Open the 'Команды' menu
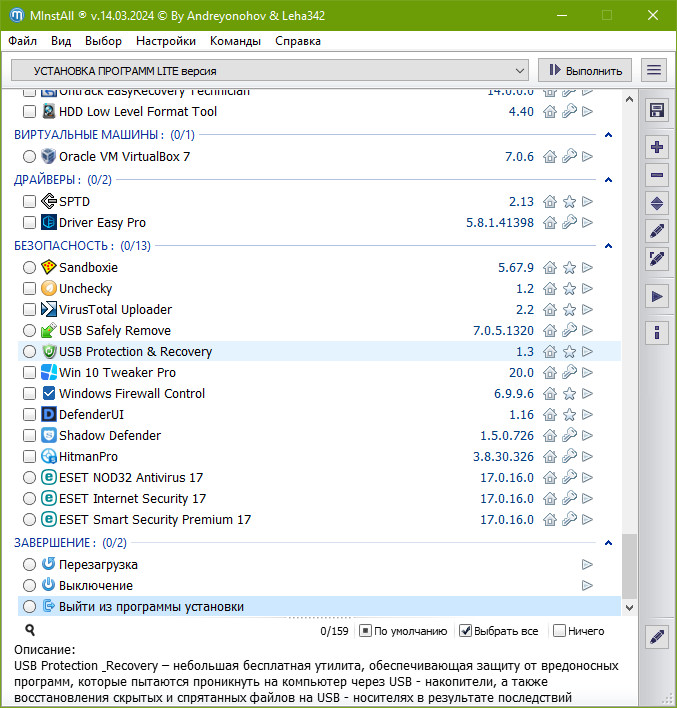The width and height of the screenshot is (677, 708). (x=236, y=41)
